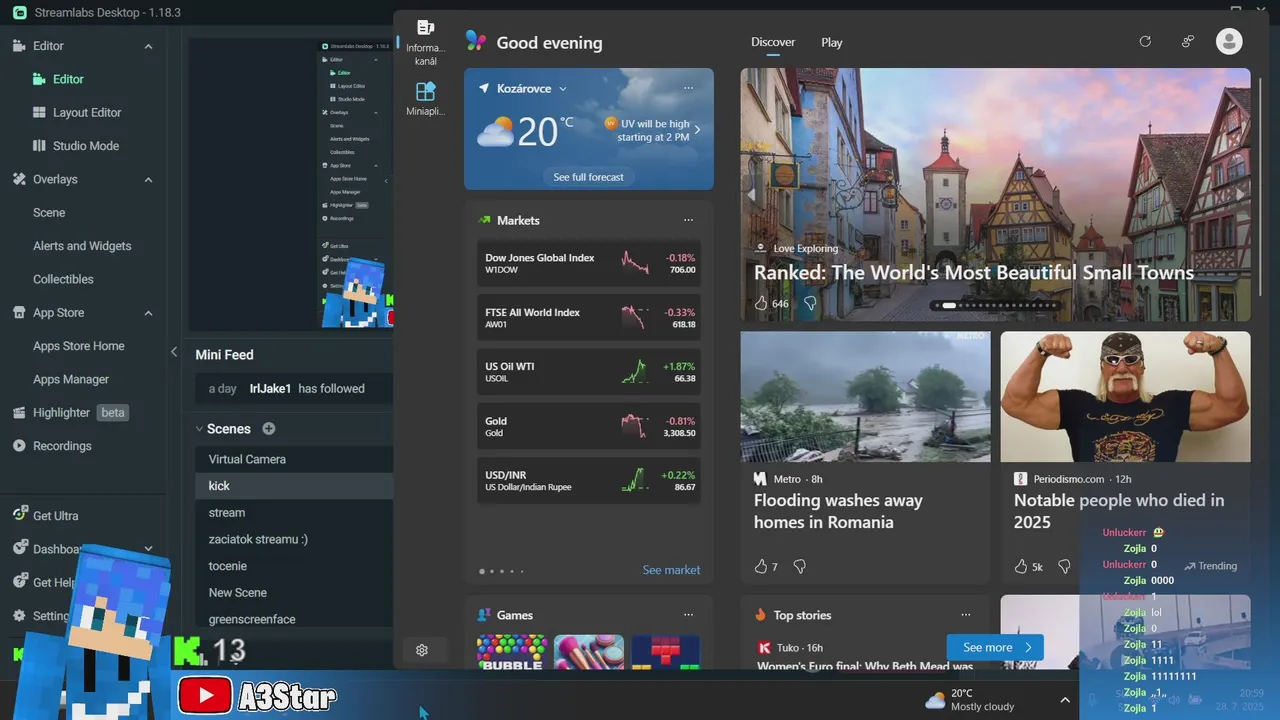
Task: Click the Recordings sidebar icon
Action: tap(19, 446)
